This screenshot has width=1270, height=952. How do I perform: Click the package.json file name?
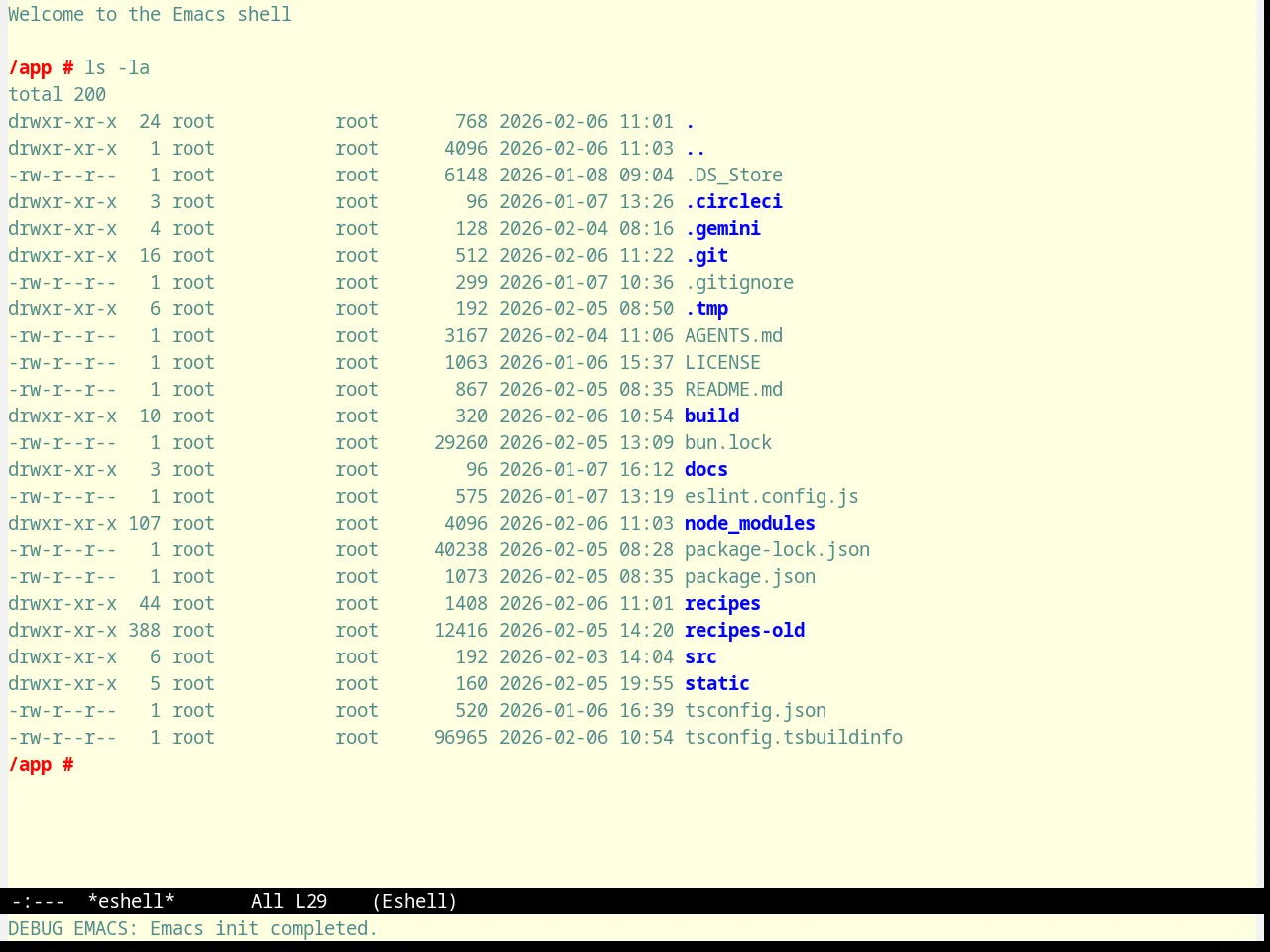tap(750, 577)
